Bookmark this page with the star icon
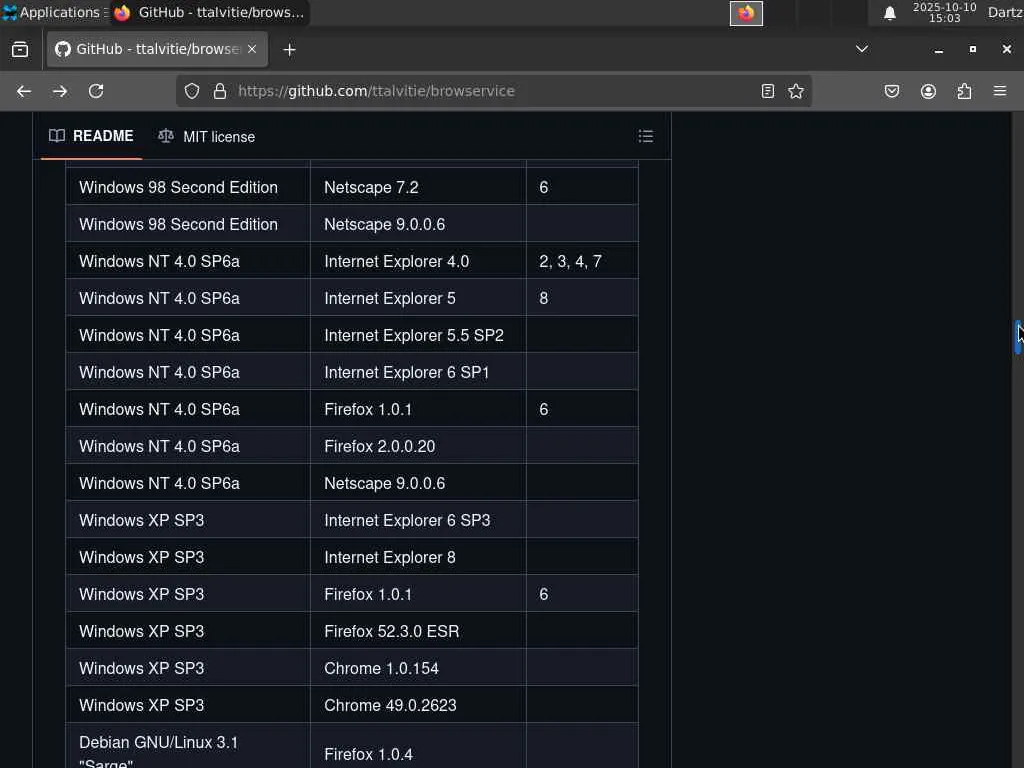The width and height of the screenshot is (1024, 768). point(796,91)
